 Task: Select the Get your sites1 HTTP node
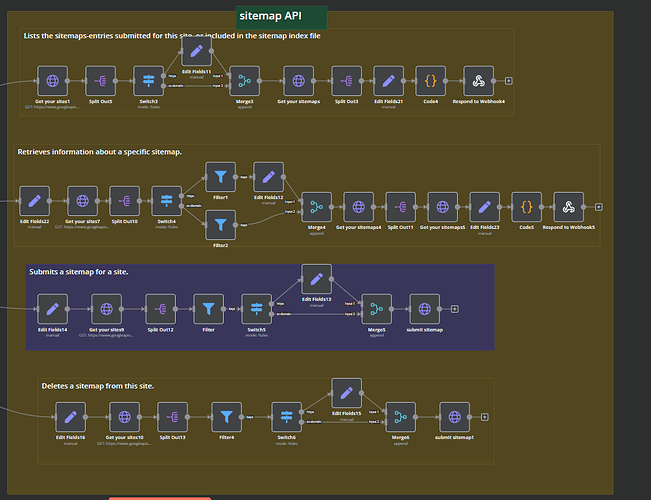click(52, 81)
